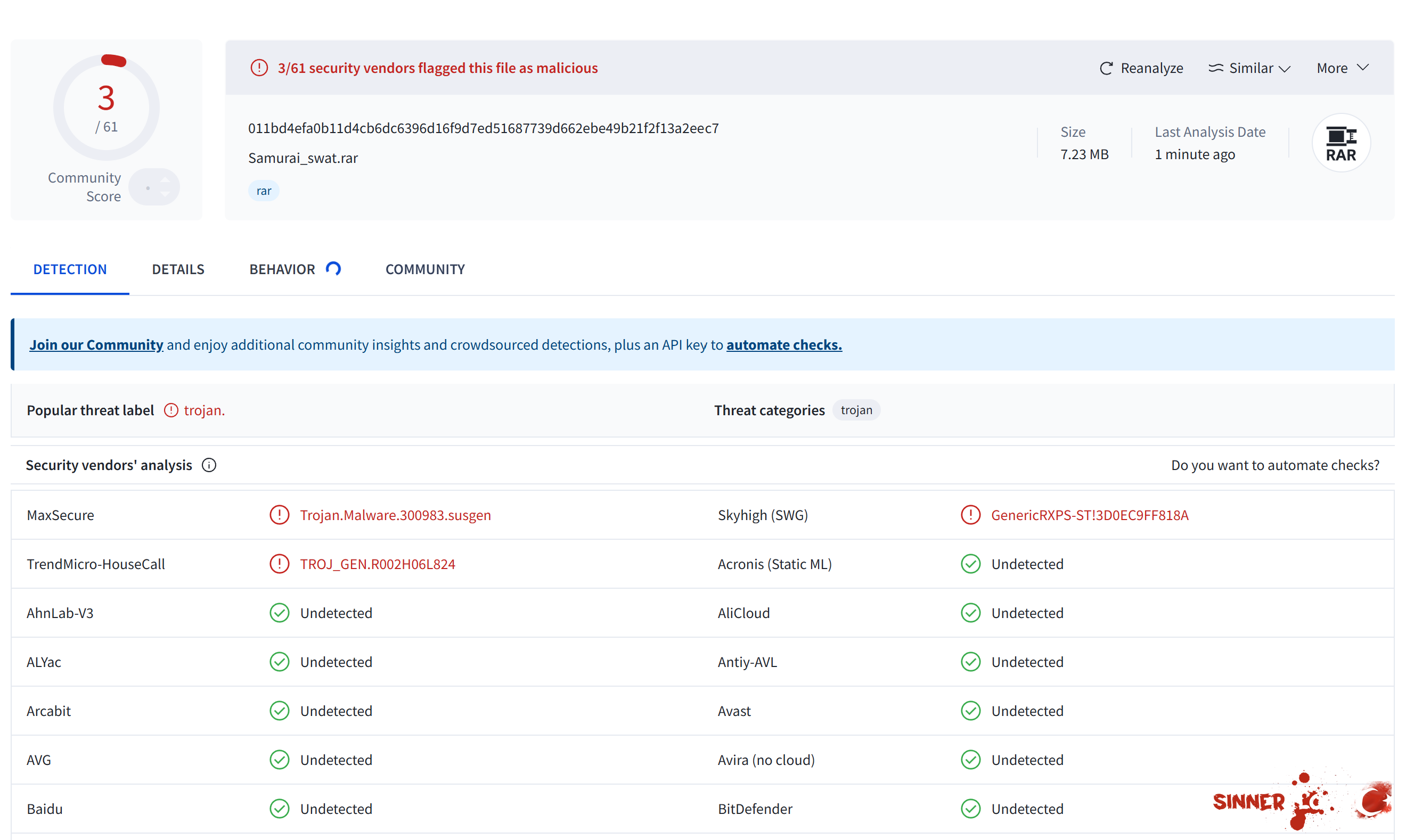Click the trojan threat category chip
The width and height of the screenshot is (1406, 840).
tap(856, 410)
